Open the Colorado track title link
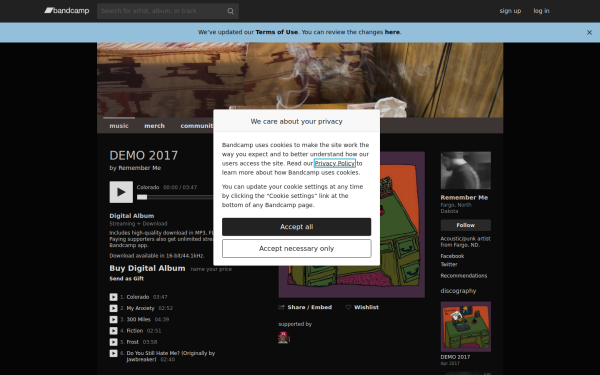This screenshot has width=600, height=375. click(138, 297)
